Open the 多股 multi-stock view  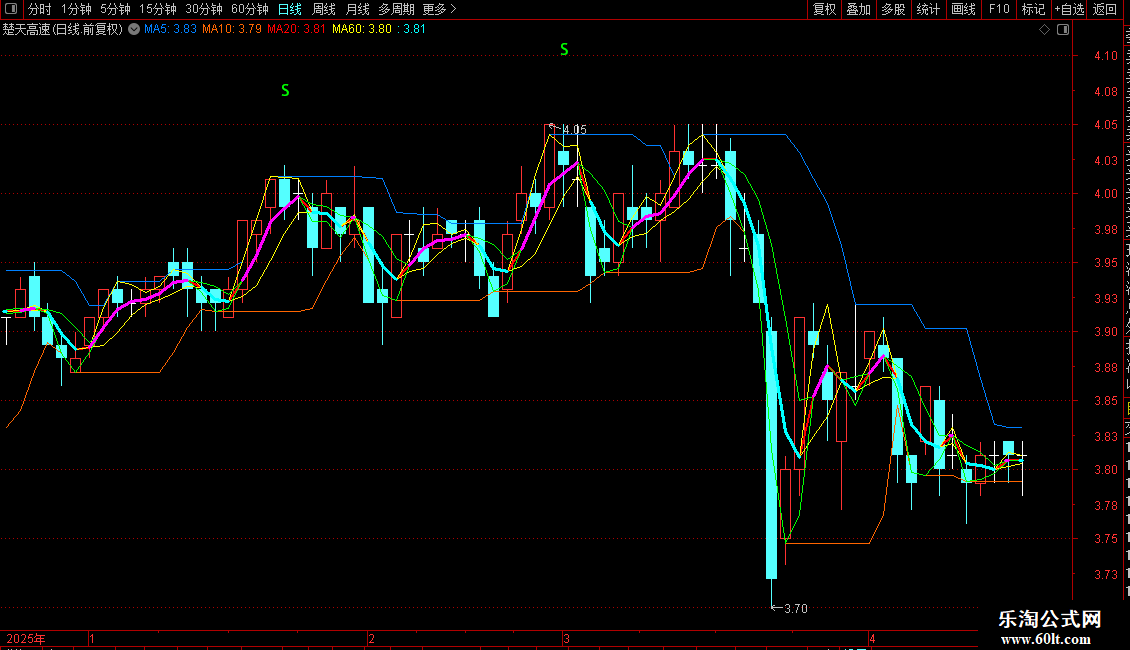[894, 9]
